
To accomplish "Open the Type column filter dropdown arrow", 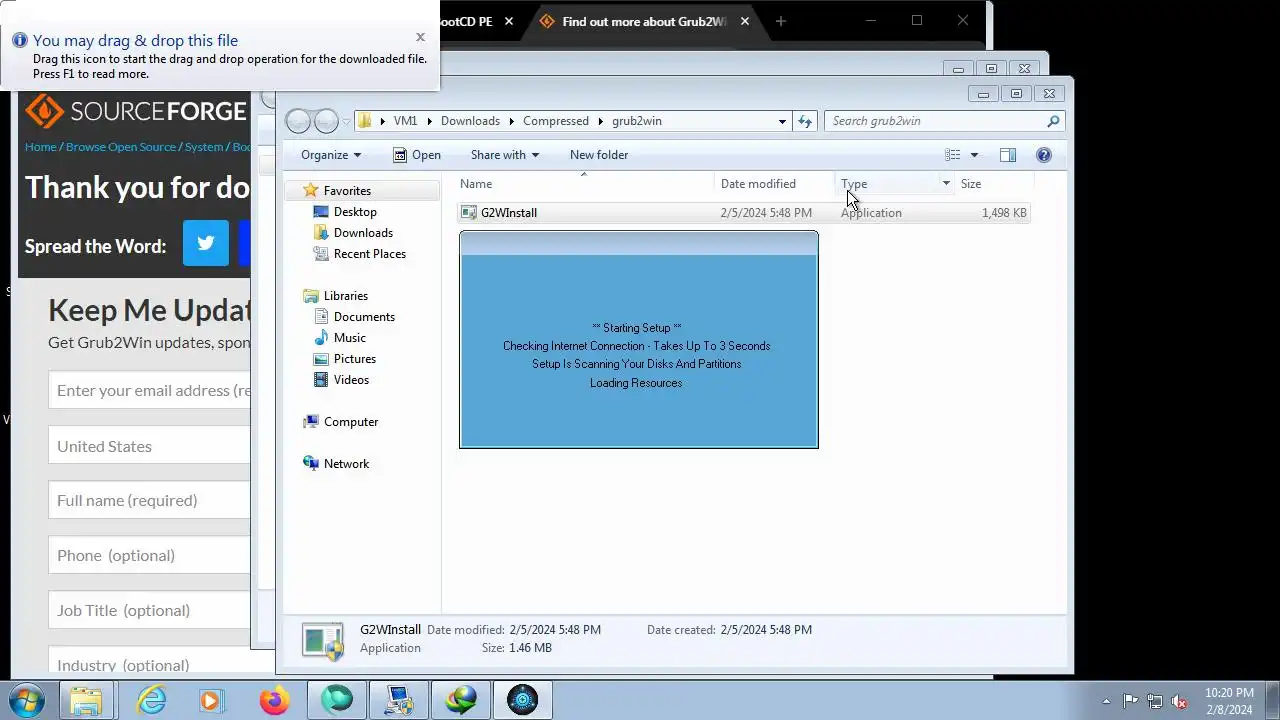I will [946, 184].
